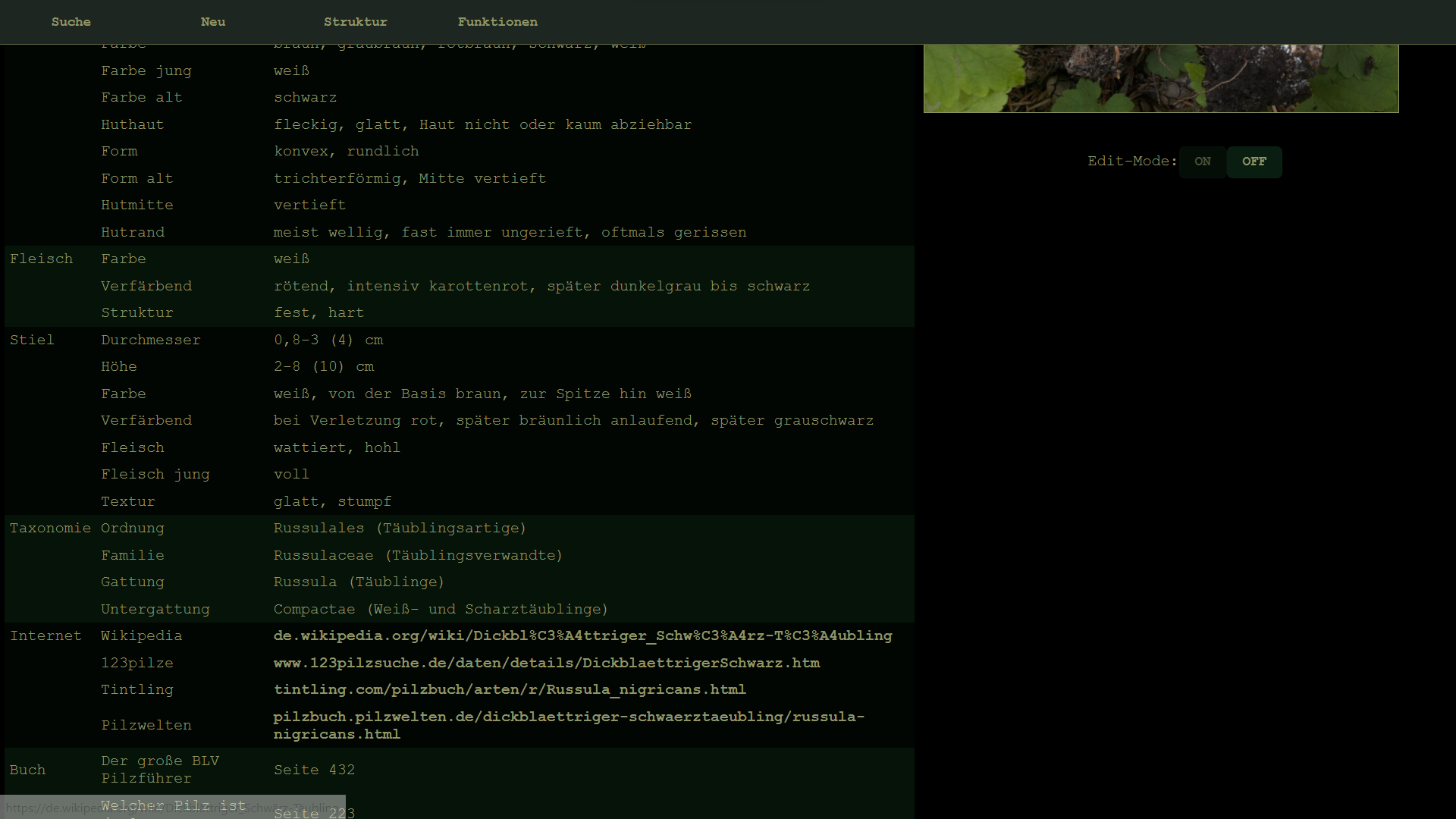The image size is (1456, 819).
Task: Open the de.wikipedia.org article link
Action: click(582, 635)
